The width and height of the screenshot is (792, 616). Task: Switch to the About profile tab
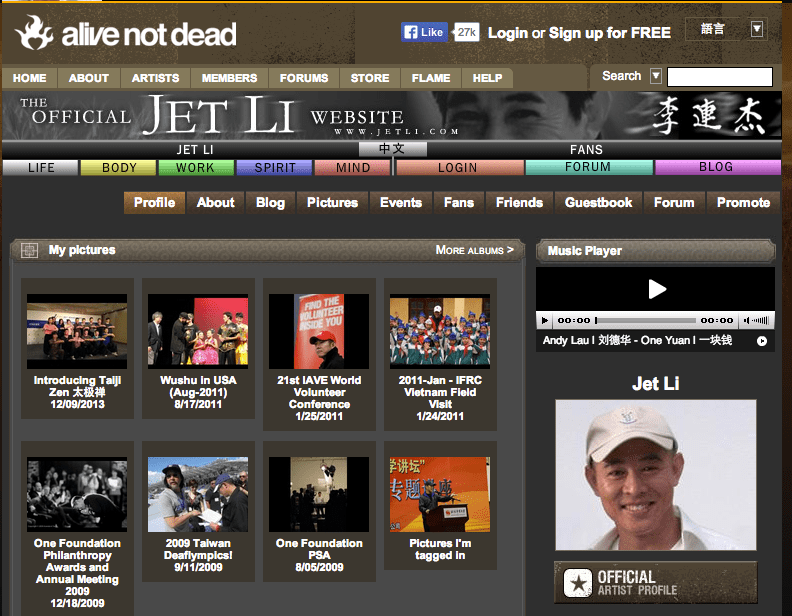tap(216, 202)
